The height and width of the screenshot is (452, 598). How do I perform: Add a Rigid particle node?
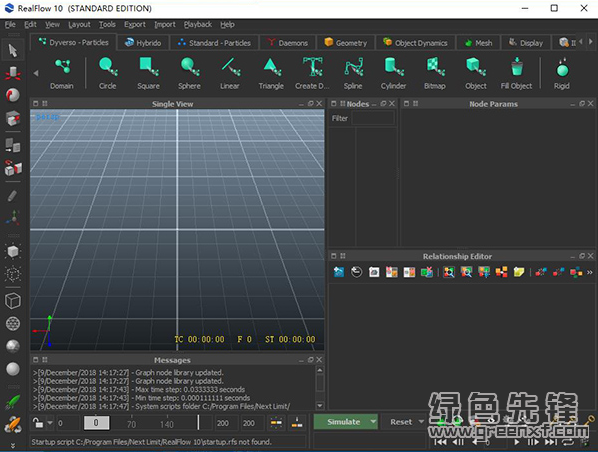562,73
